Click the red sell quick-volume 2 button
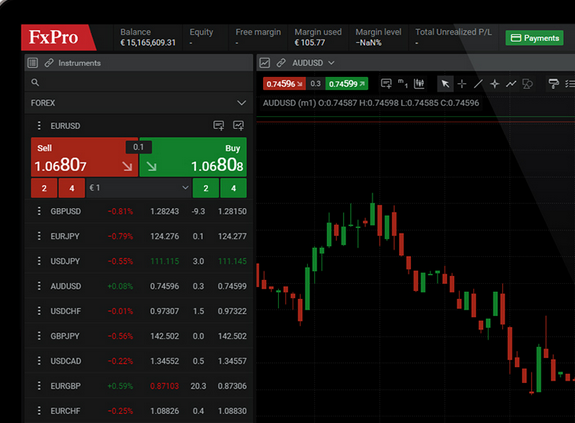 [x=44, y=188]
